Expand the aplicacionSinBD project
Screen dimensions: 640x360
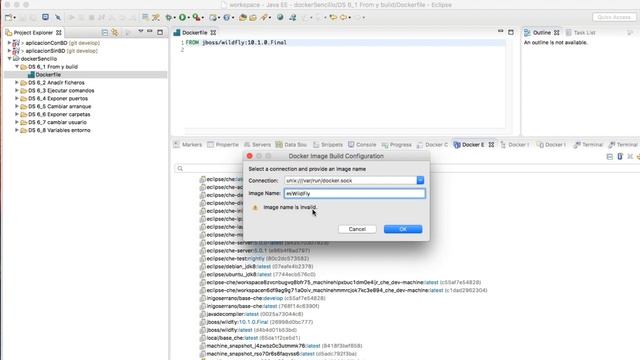click(9, 51)
